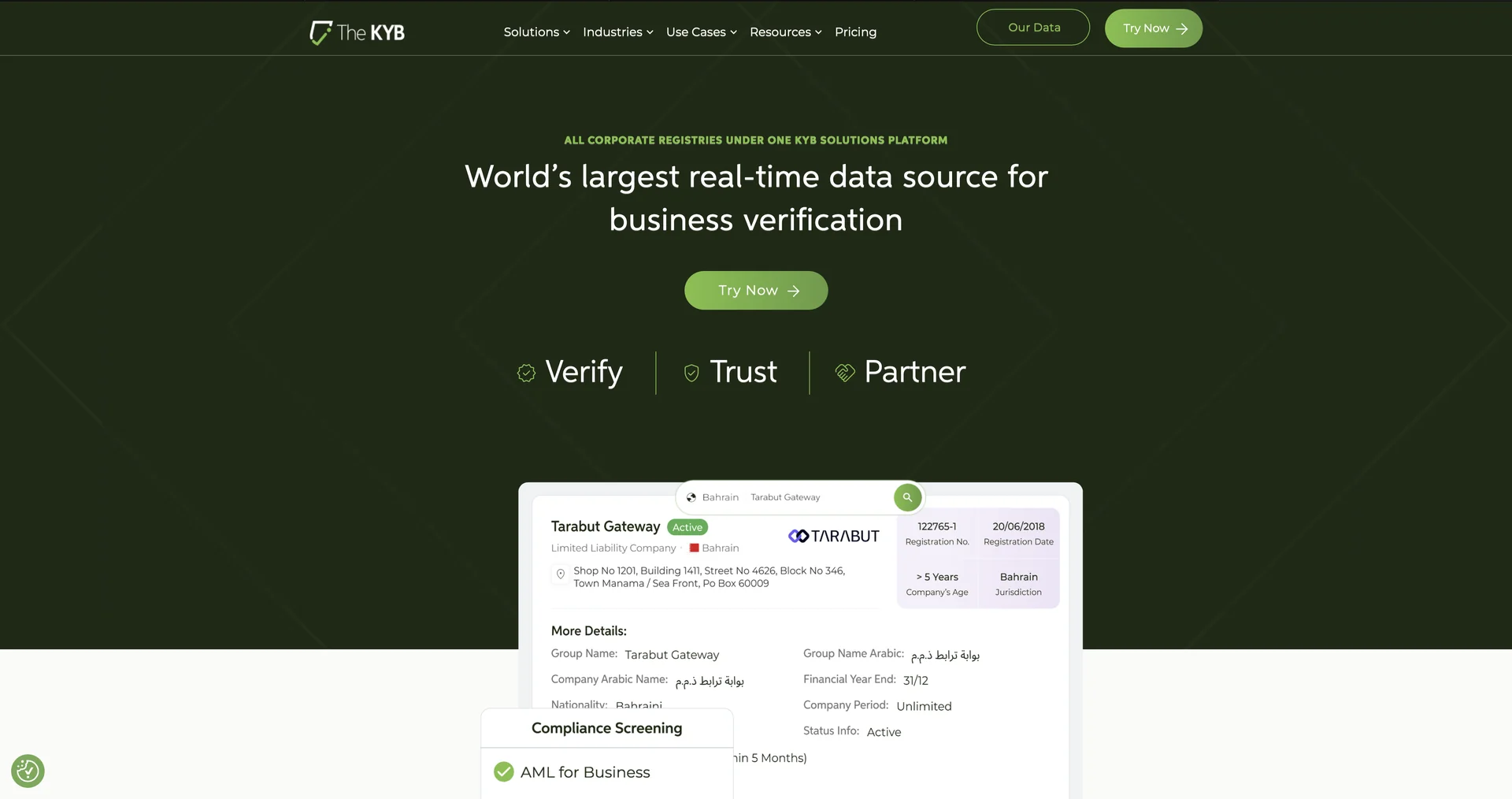Click The KYB logo in header

point(357,32)
